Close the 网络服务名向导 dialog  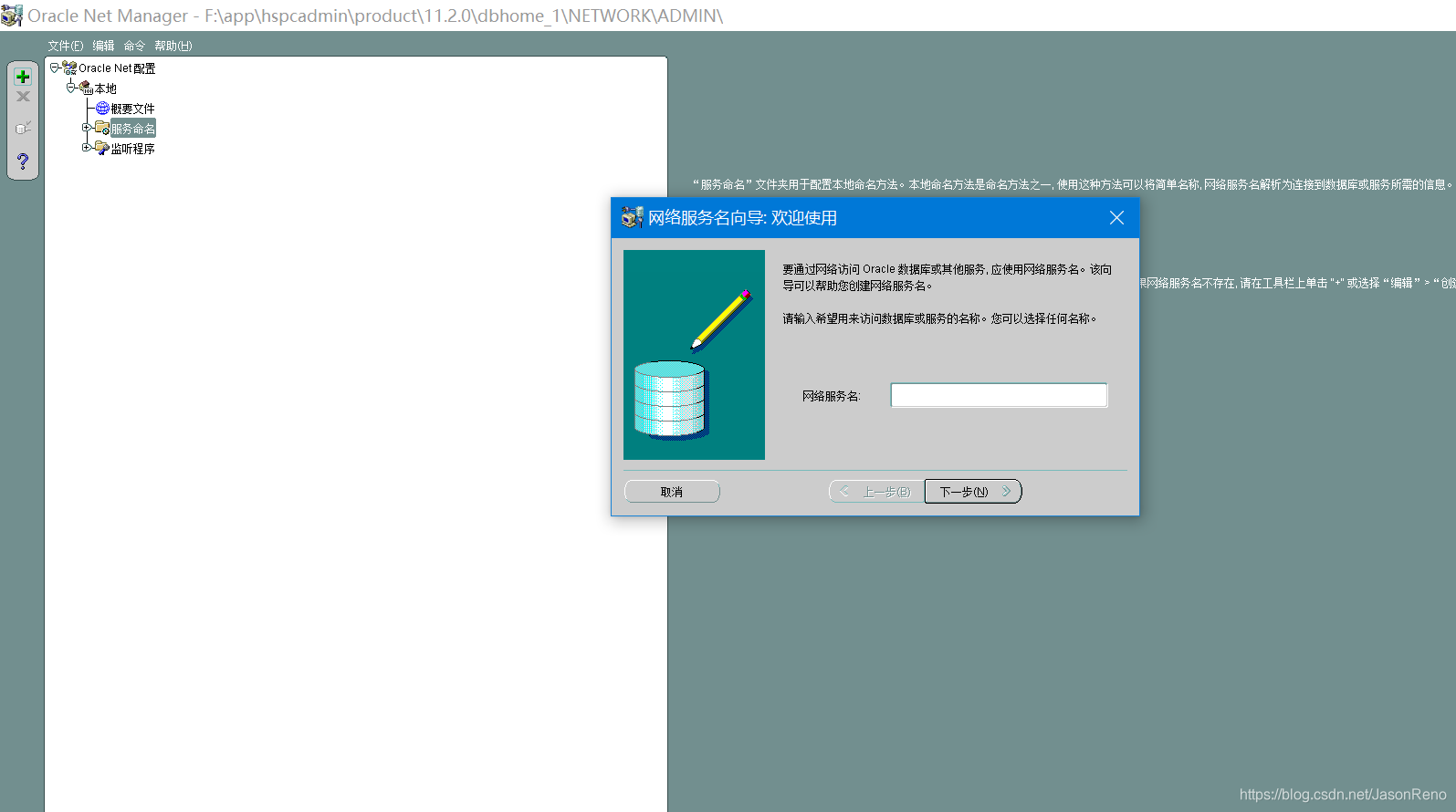pos(1116,218)
